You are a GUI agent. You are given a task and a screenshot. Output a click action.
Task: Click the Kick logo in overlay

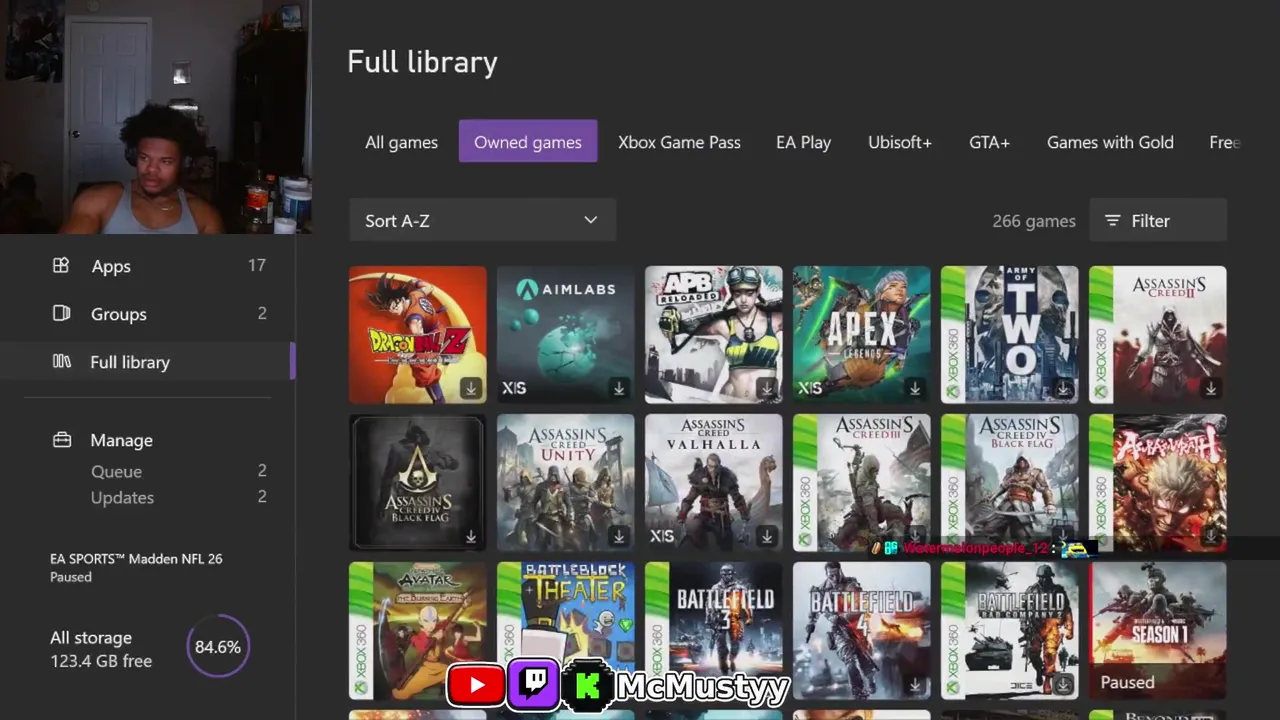click(x=588, y=685)
